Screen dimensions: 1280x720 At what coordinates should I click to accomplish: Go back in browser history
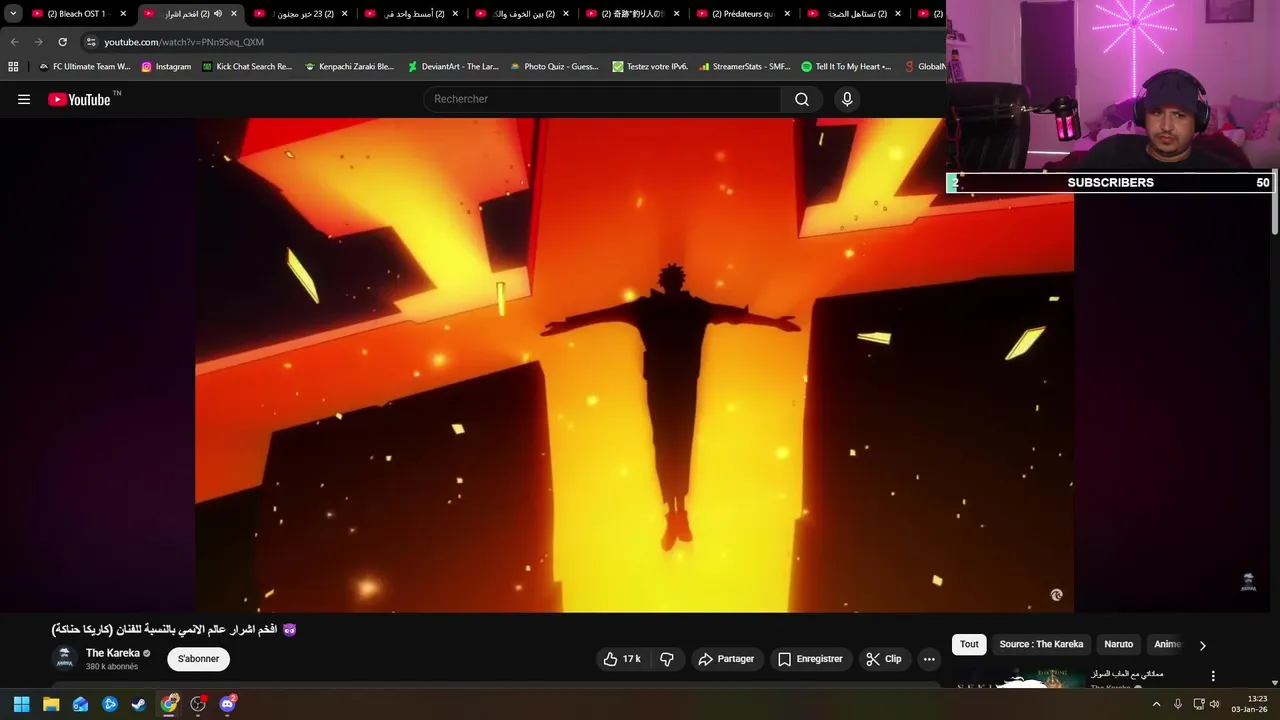[x=14, y=42]
